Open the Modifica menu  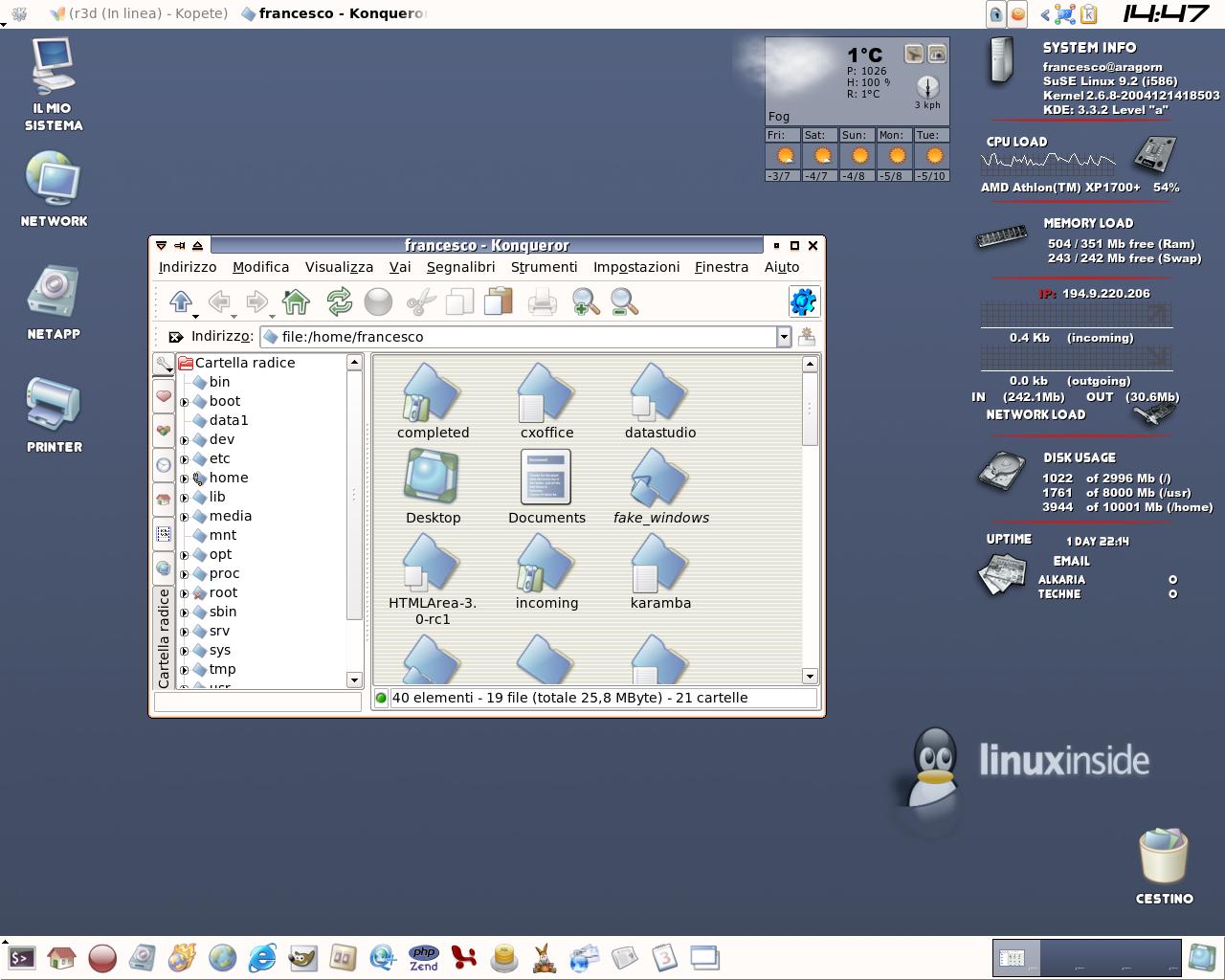pos(260,267)
